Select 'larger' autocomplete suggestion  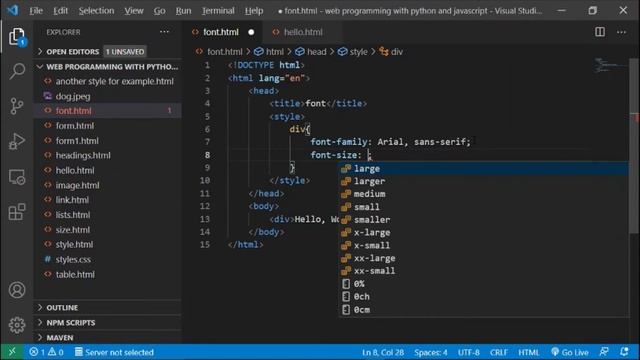[x=484, y=181]
